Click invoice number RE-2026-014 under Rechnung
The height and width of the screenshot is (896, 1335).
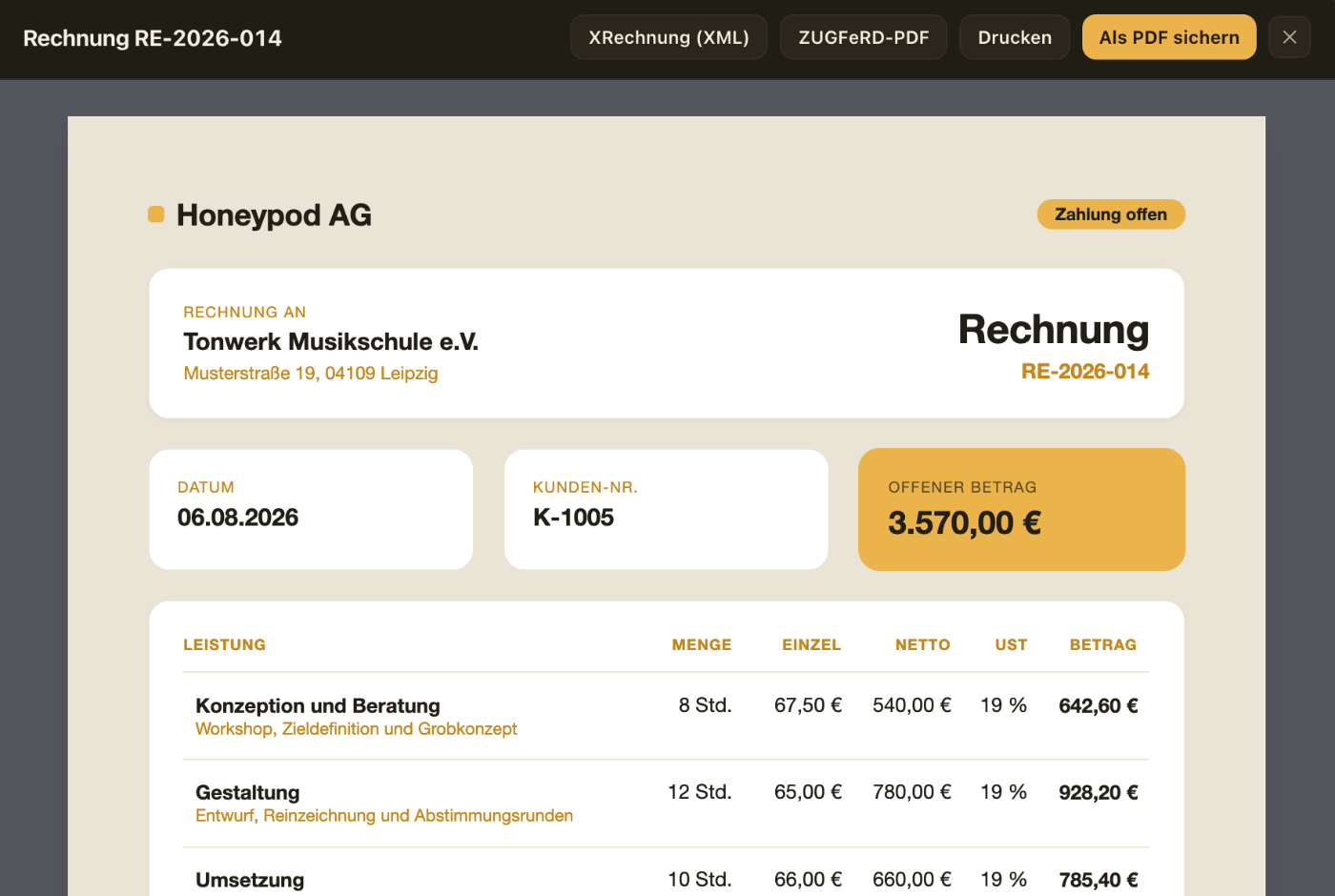tap(1085, 371)
